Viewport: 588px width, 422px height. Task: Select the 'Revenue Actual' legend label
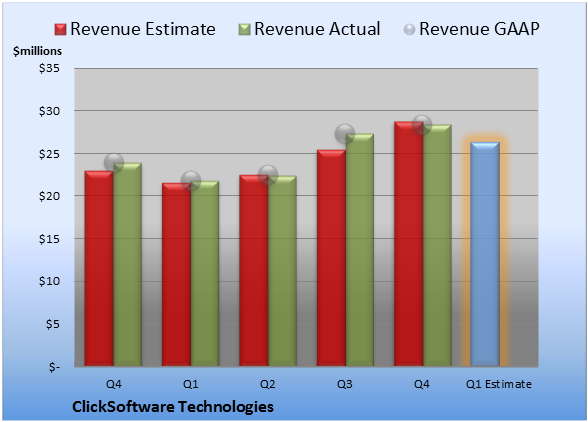pyautogui.click(x=317, y=29)
